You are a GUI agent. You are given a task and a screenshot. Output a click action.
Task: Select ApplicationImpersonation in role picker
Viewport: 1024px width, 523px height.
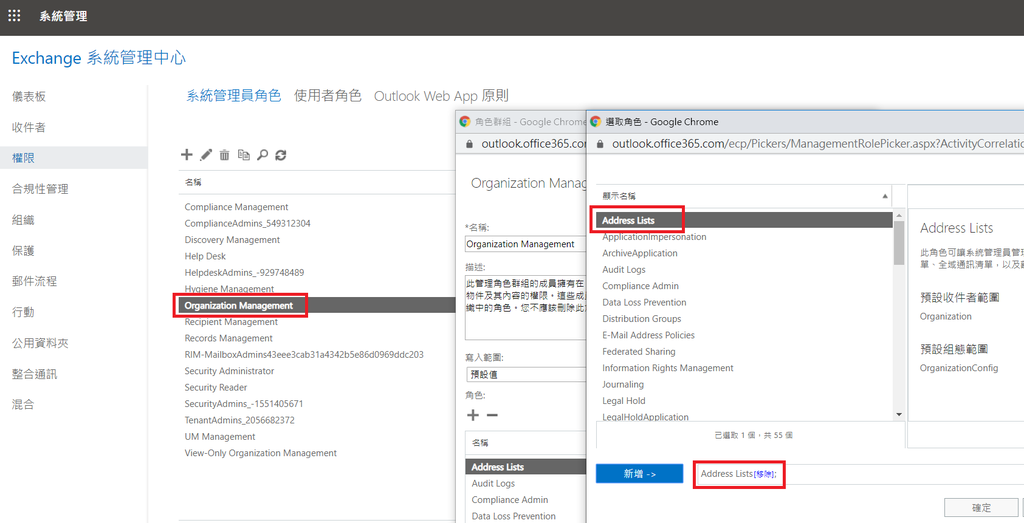(x=654, y=236)
